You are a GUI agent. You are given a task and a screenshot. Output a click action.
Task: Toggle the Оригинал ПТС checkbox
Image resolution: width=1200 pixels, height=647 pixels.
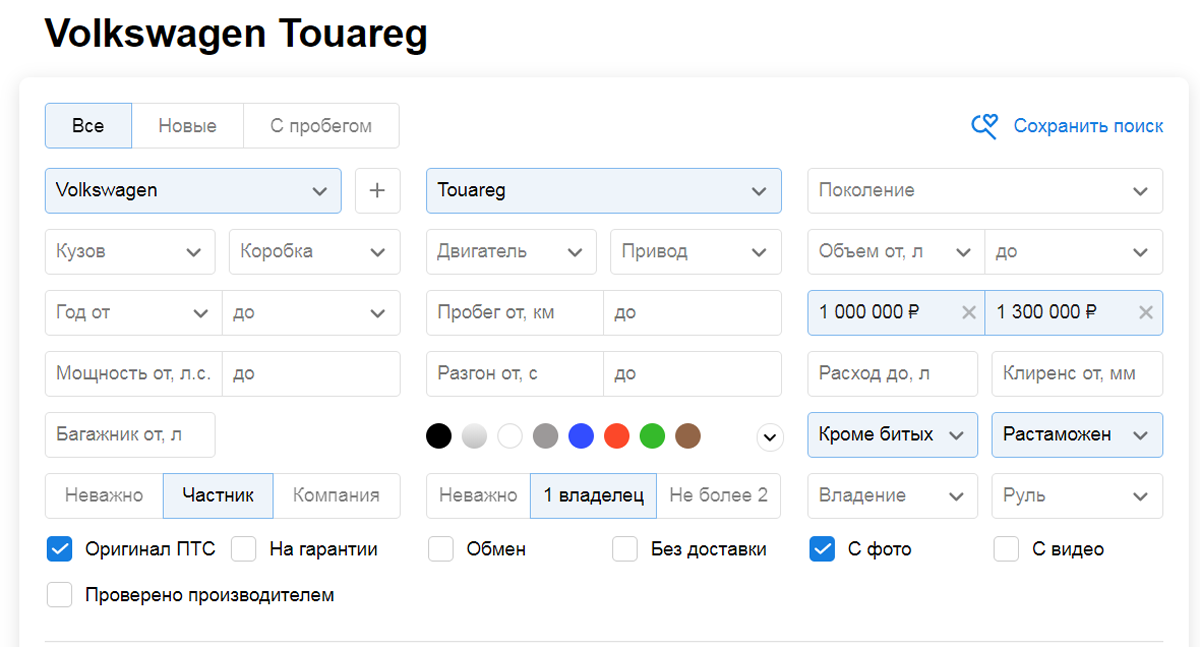(x=60, y=549)
